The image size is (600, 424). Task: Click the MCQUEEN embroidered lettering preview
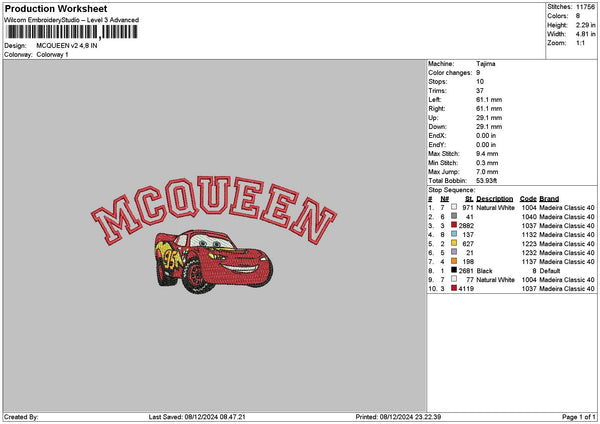point(214,210)
